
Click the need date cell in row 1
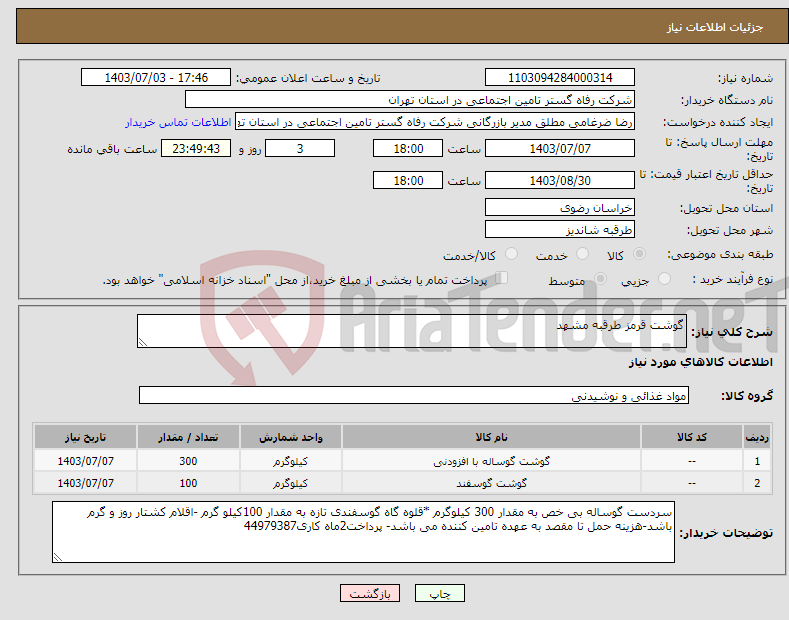point(85,461)
